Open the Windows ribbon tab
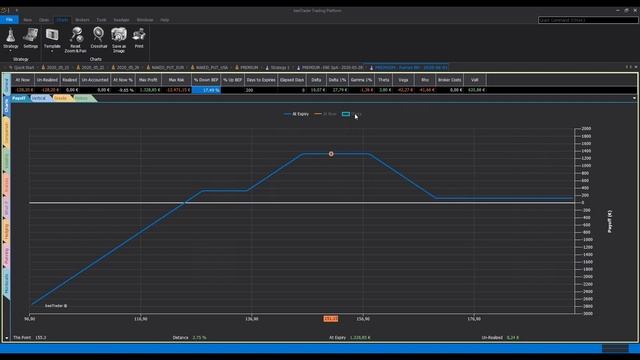Image resolution: width=640 pixels, height=360 pixels. pos(145,20)
